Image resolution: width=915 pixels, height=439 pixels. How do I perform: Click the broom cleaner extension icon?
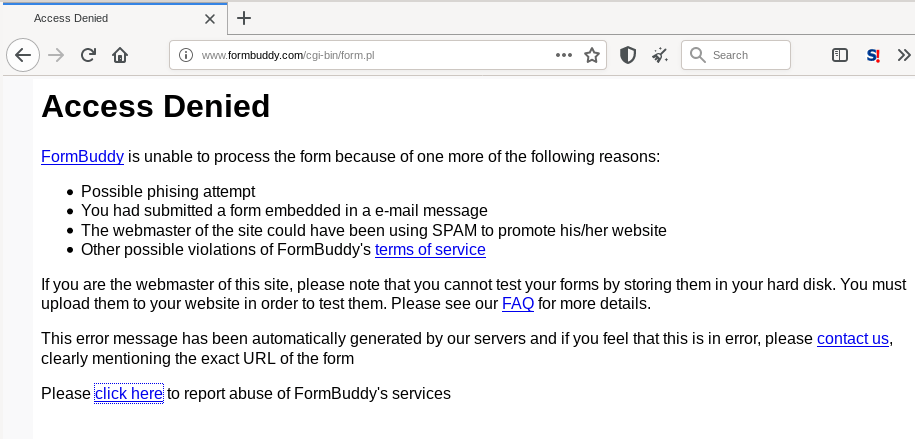click(659, 55)
